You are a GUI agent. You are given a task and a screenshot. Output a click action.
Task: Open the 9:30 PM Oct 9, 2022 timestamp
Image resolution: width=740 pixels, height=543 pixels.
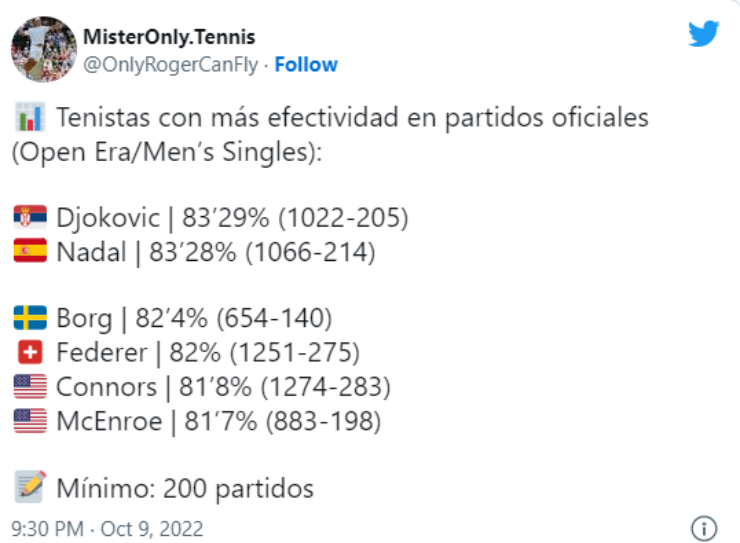click(107, 527)
